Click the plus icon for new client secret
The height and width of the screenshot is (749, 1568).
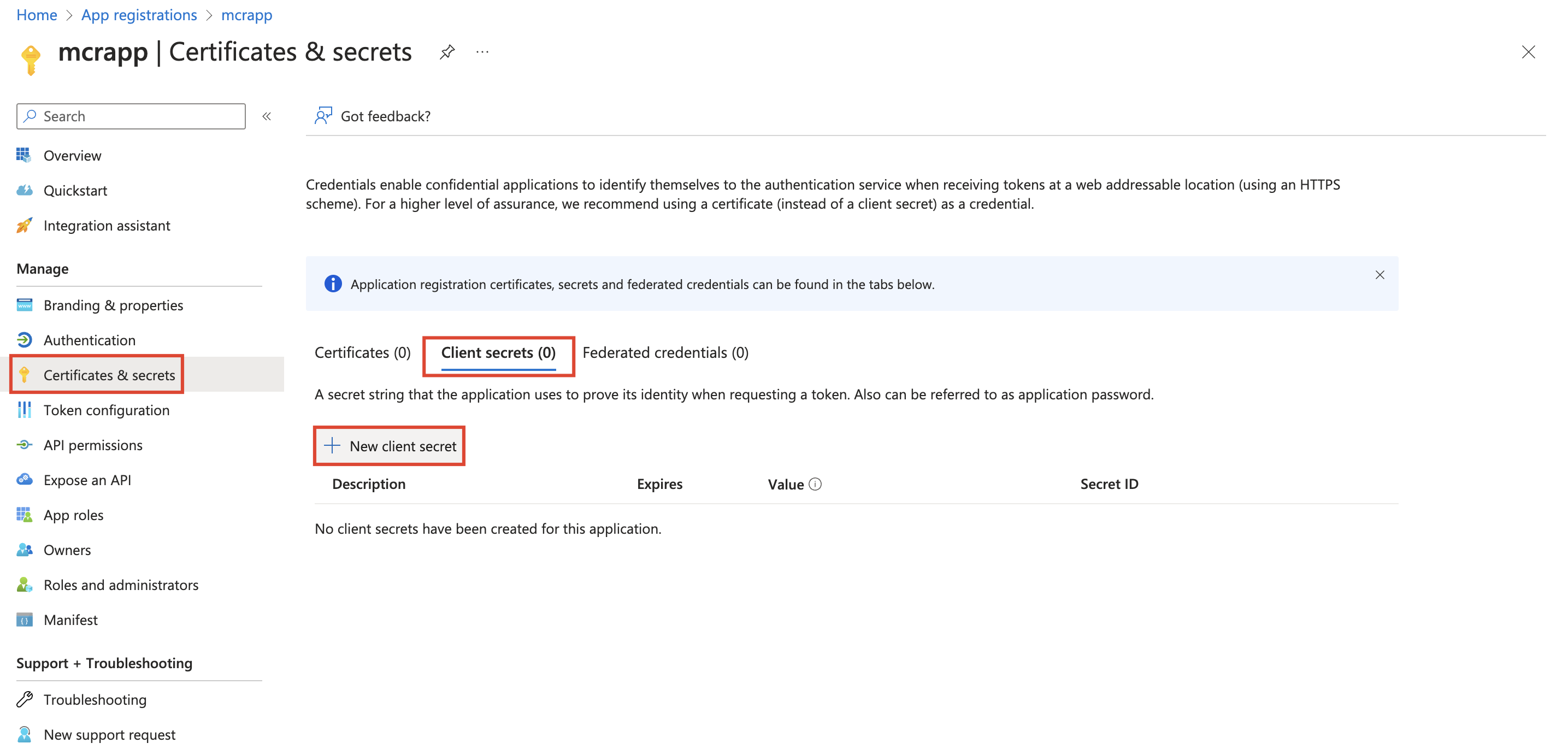pyautogui.click(x=332, y=445)
